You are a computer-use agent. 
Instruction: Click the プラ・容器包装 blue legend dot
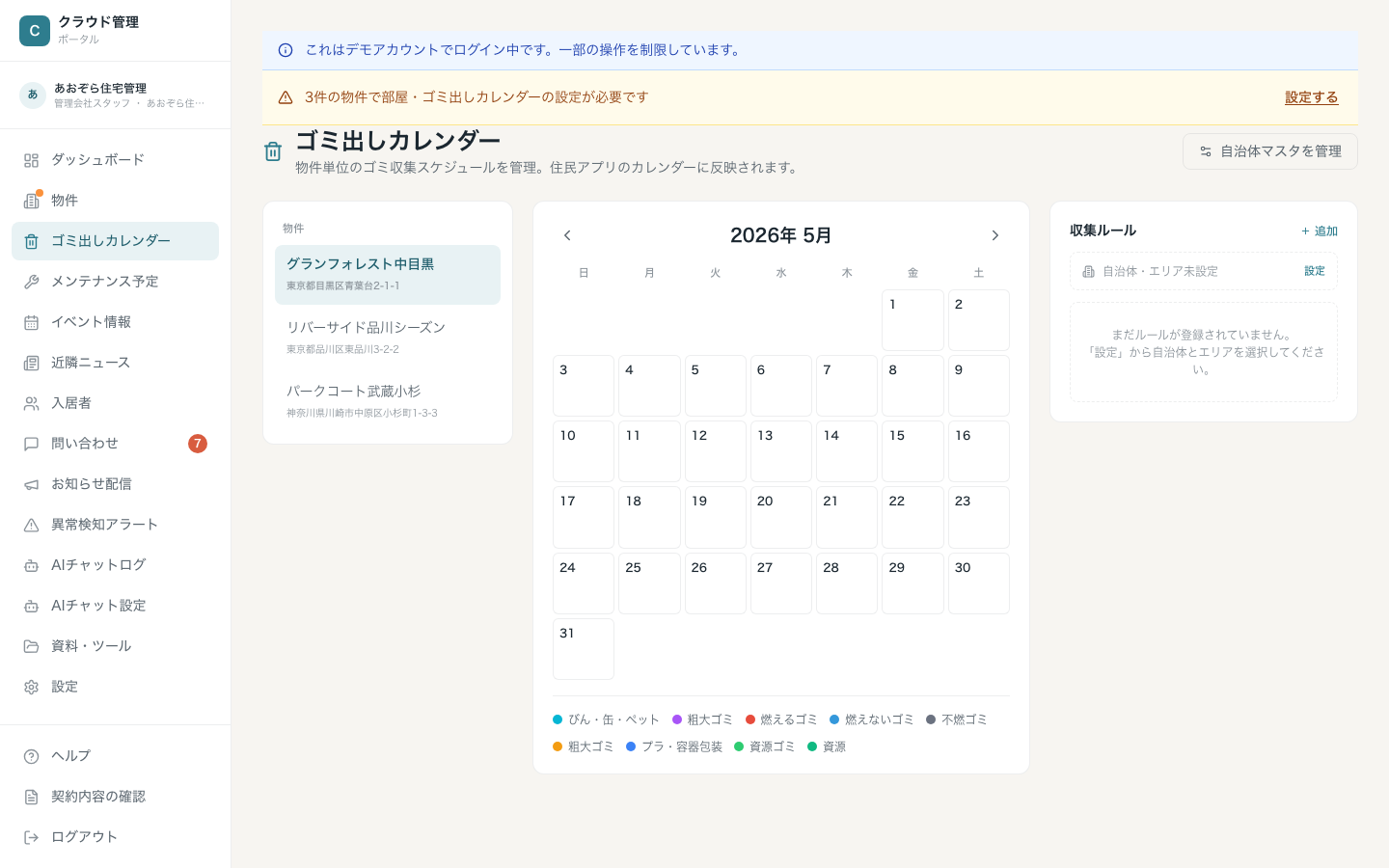click(631, 746)
